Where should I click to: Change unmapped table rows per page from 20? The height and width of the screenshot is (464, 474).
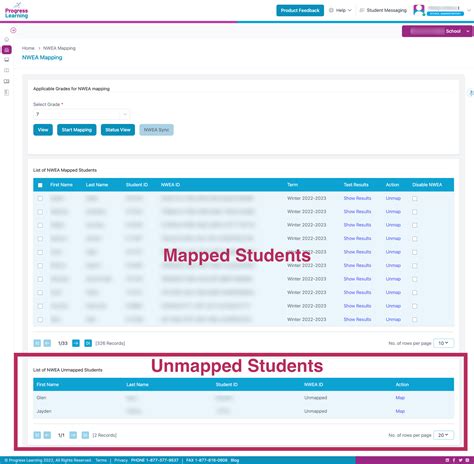click(x=443, y=435)
